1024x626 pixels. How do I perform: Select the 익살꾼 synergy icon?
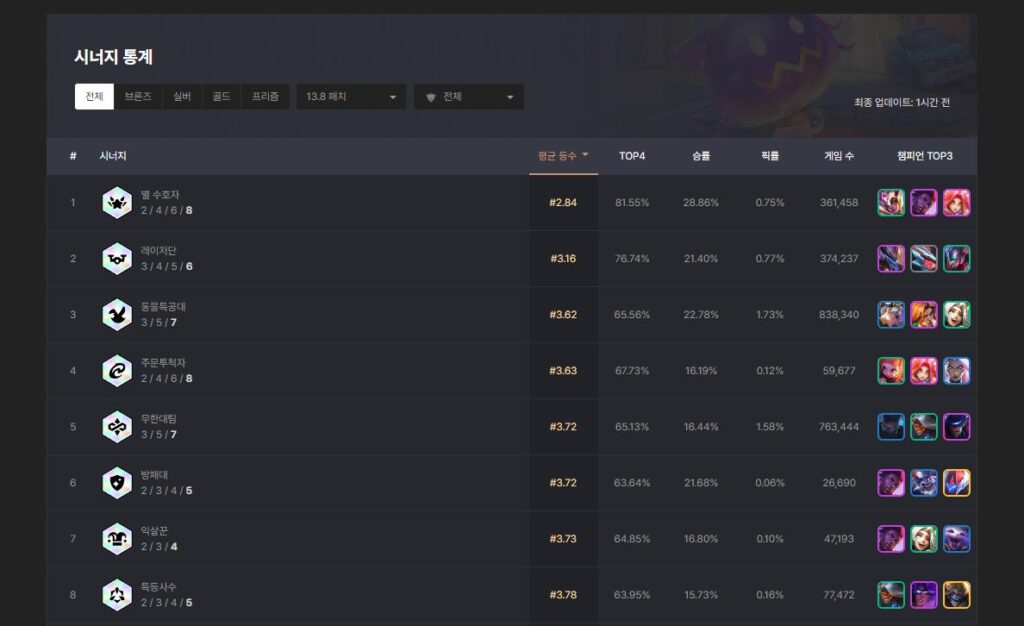(x=117, y=539)
